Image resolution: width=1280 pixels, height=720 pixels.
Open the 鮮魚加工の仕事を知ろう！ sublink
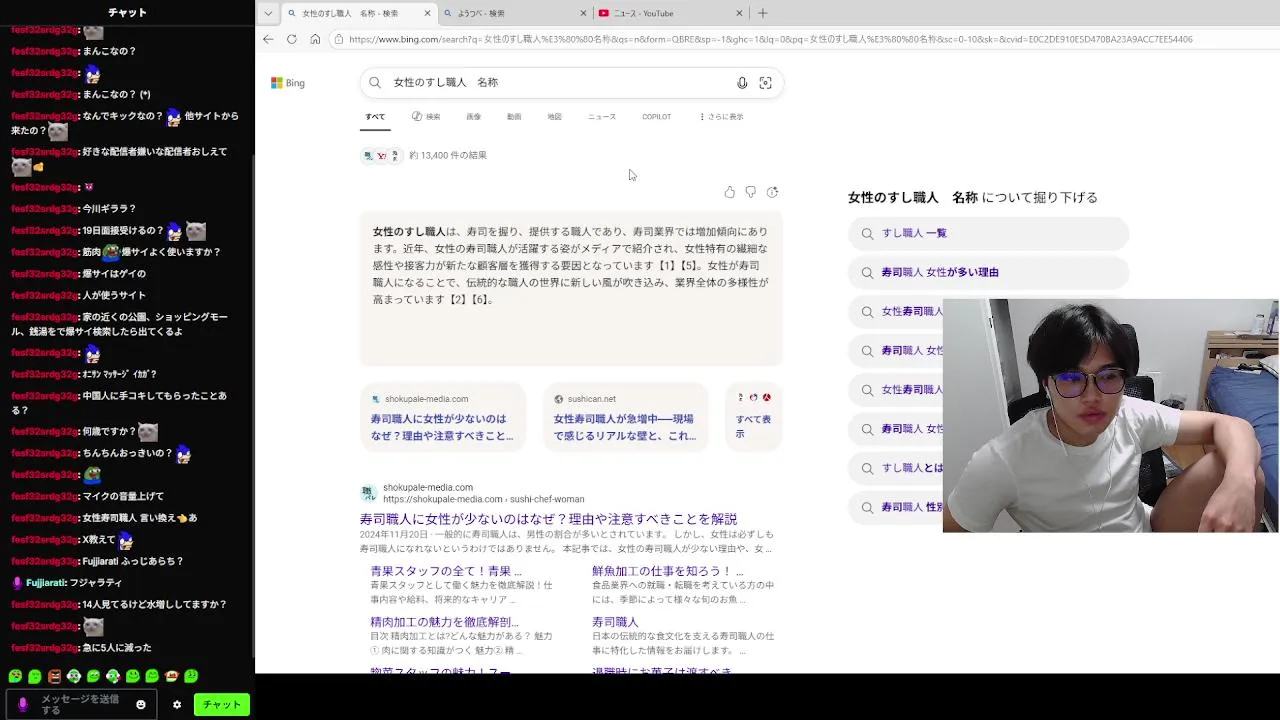click(x=668, y=571)
